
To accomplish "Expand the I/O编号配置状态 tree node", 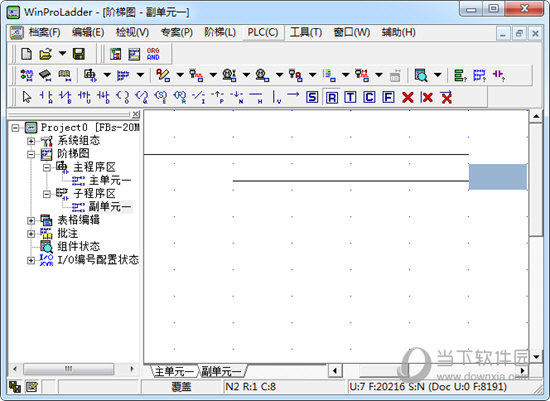I will tap(31, 260).
